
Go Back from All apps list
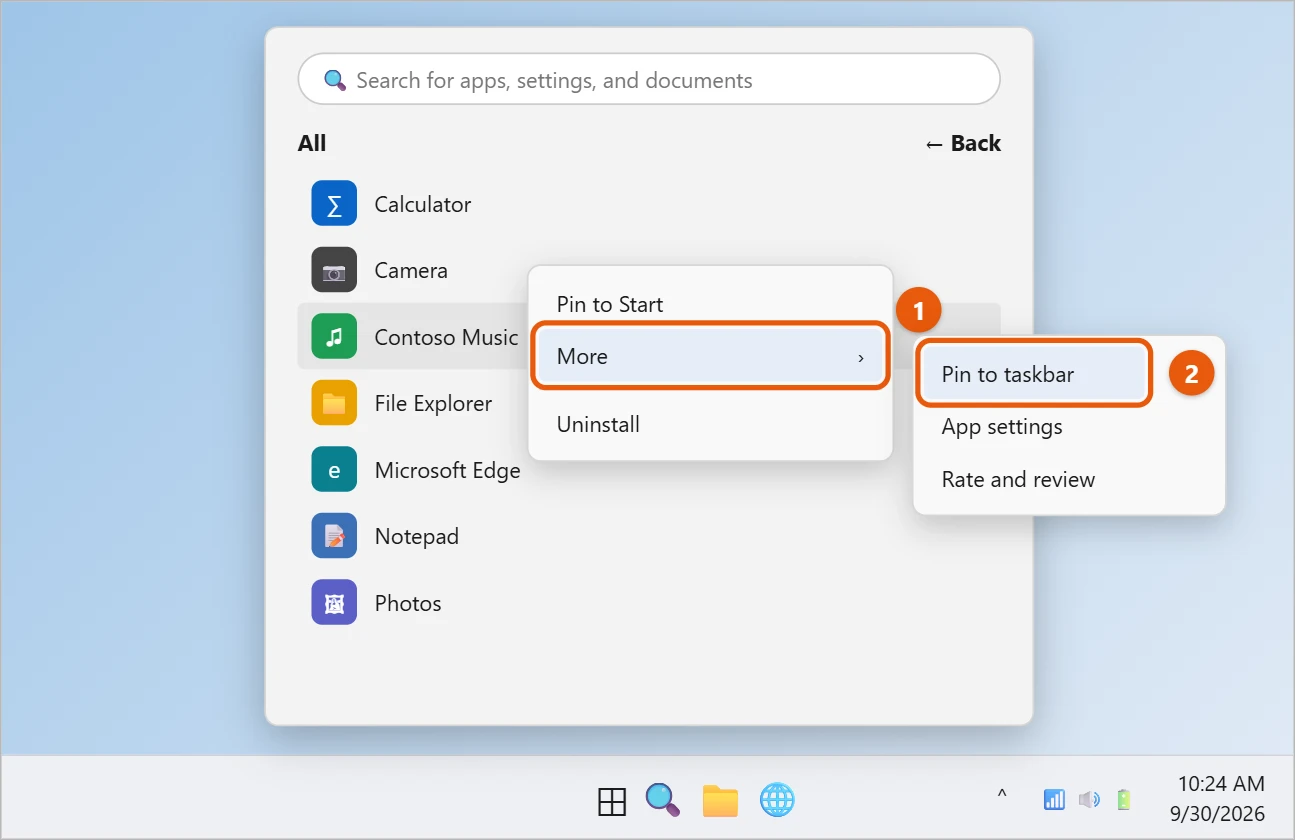coord(963,143)
